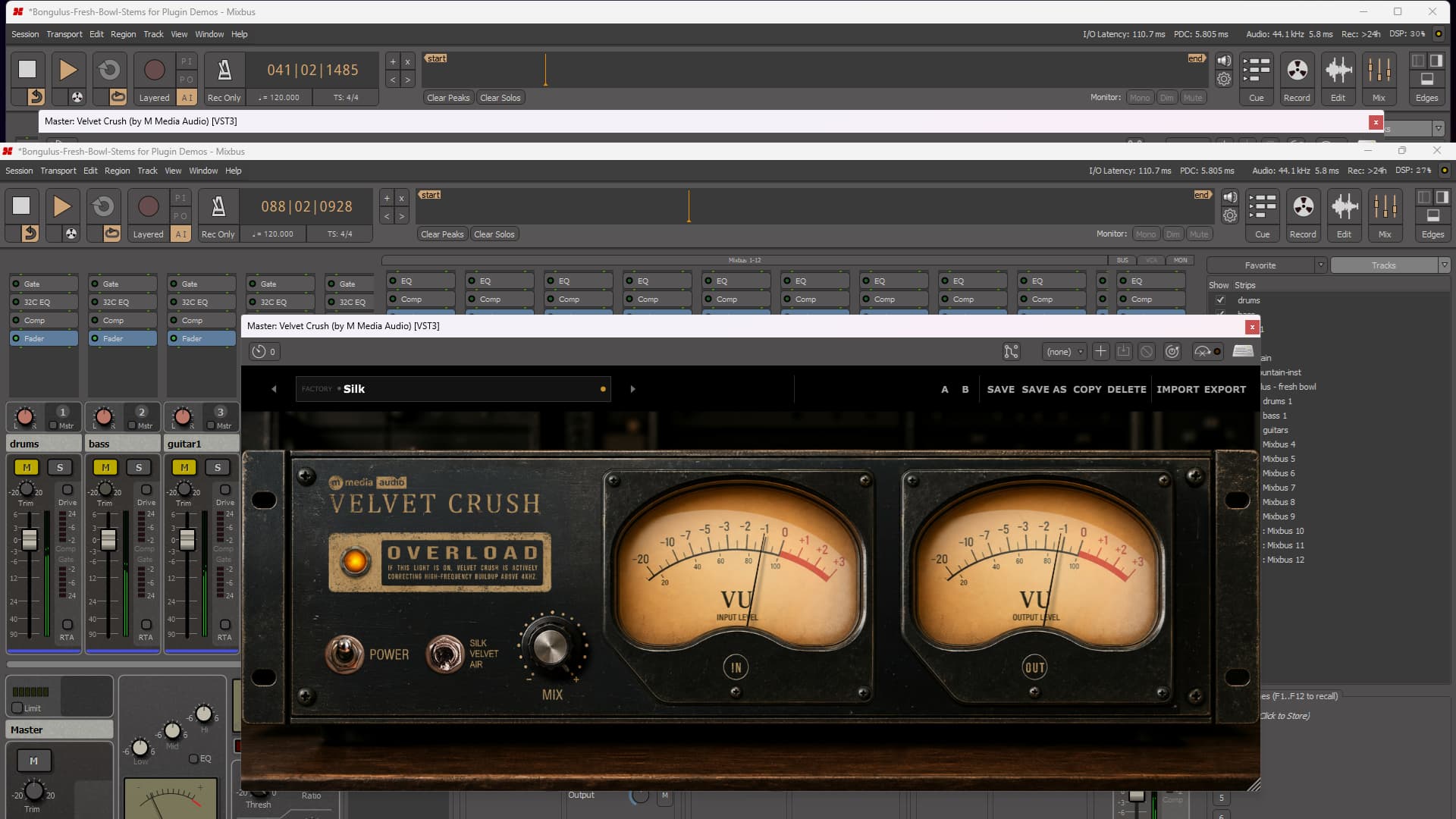Open the Session menu in the front Mixbus window
The width and height of the screenshot is (1456, 819).
[x=19, y=171]
